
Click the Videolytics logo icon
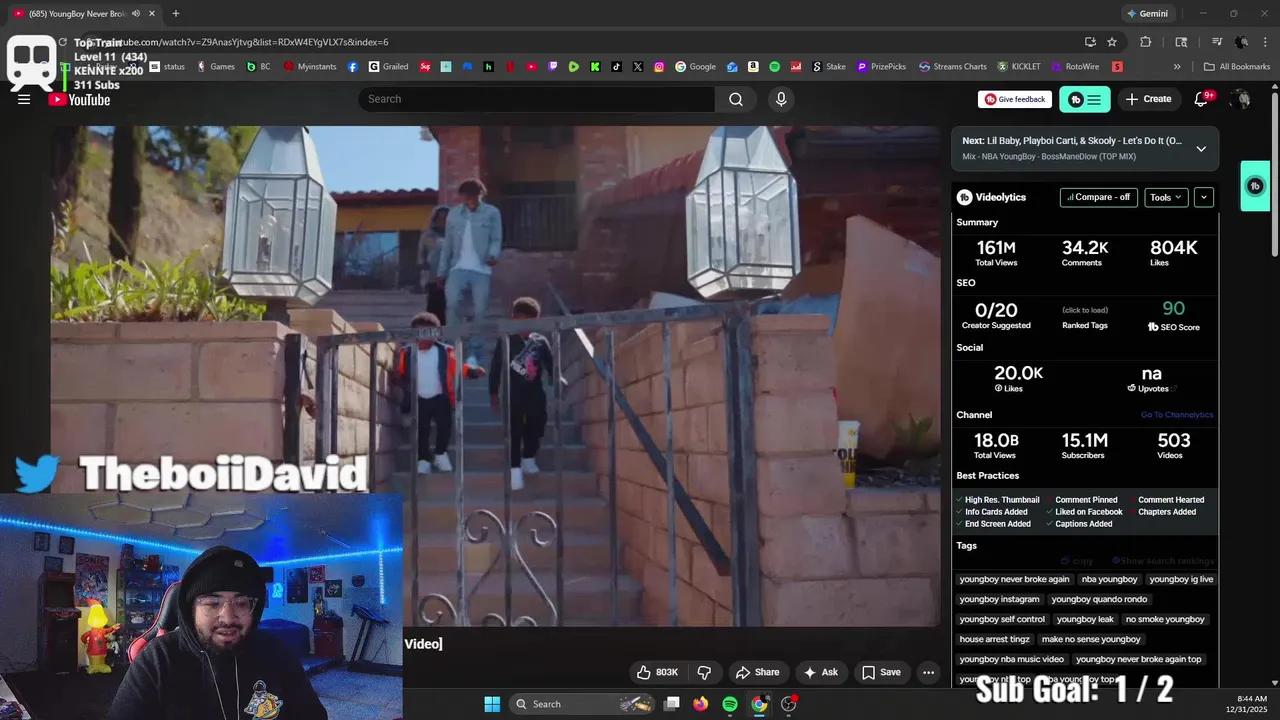tap(964, 197)
